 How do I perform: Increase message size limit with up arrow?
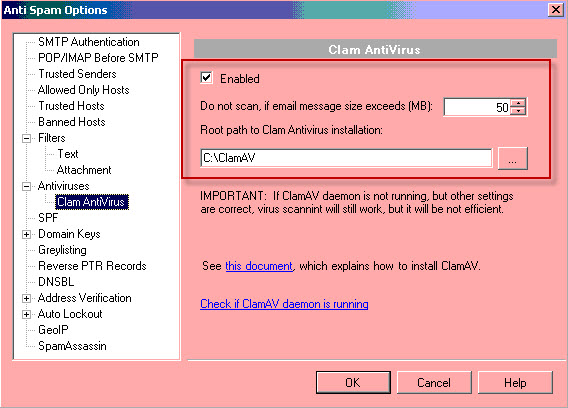pos(518,103)
